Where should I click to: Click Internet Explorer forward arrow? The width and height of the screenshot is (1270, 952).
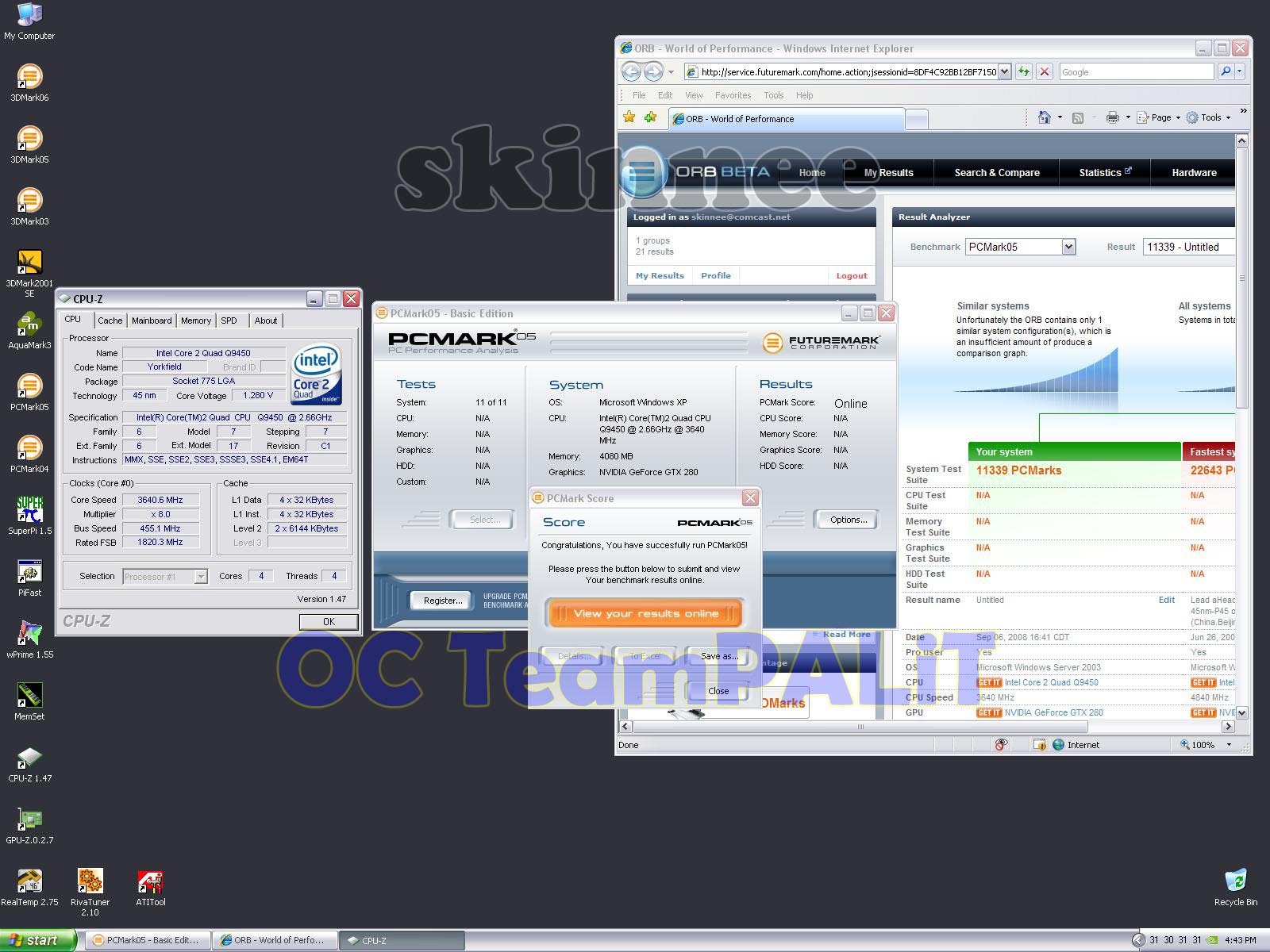653,72
